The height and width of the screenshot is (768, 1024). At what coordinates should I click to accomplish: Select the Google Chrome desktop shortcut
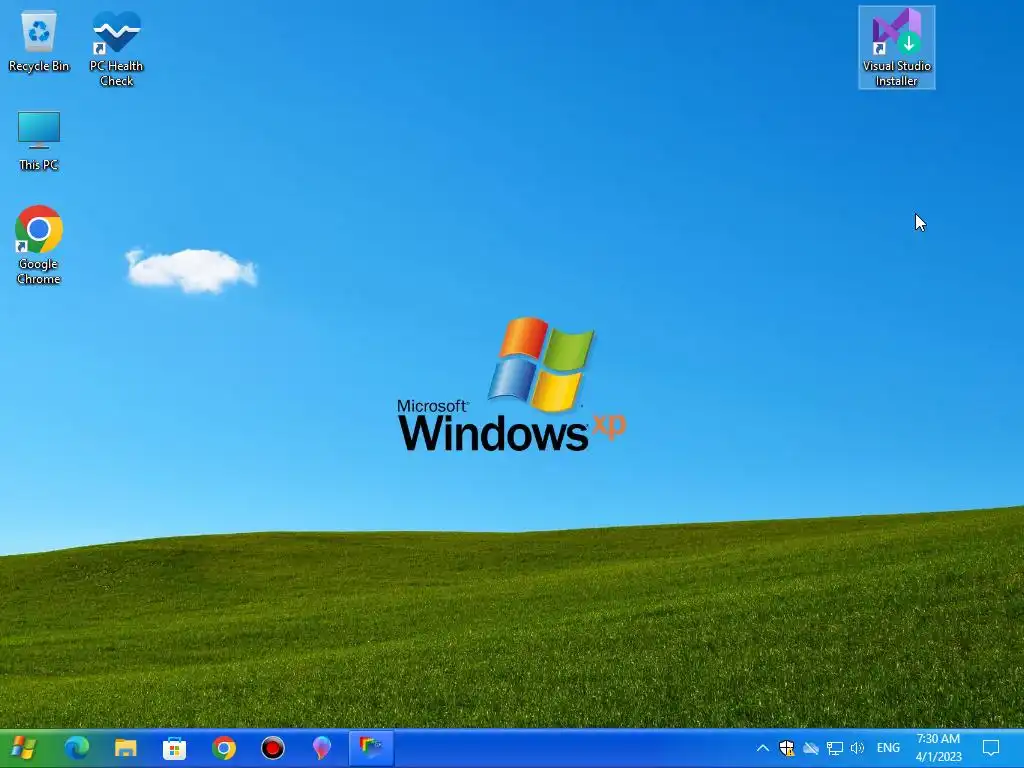[x=39, y=245]
